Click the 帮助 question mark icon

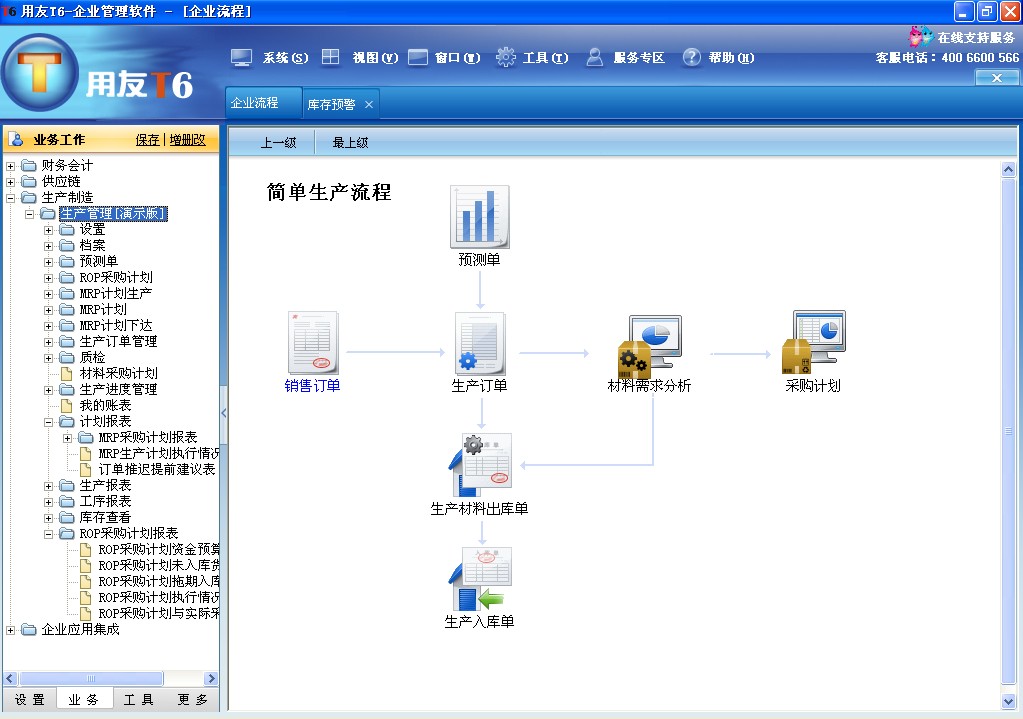coord(692,57)
